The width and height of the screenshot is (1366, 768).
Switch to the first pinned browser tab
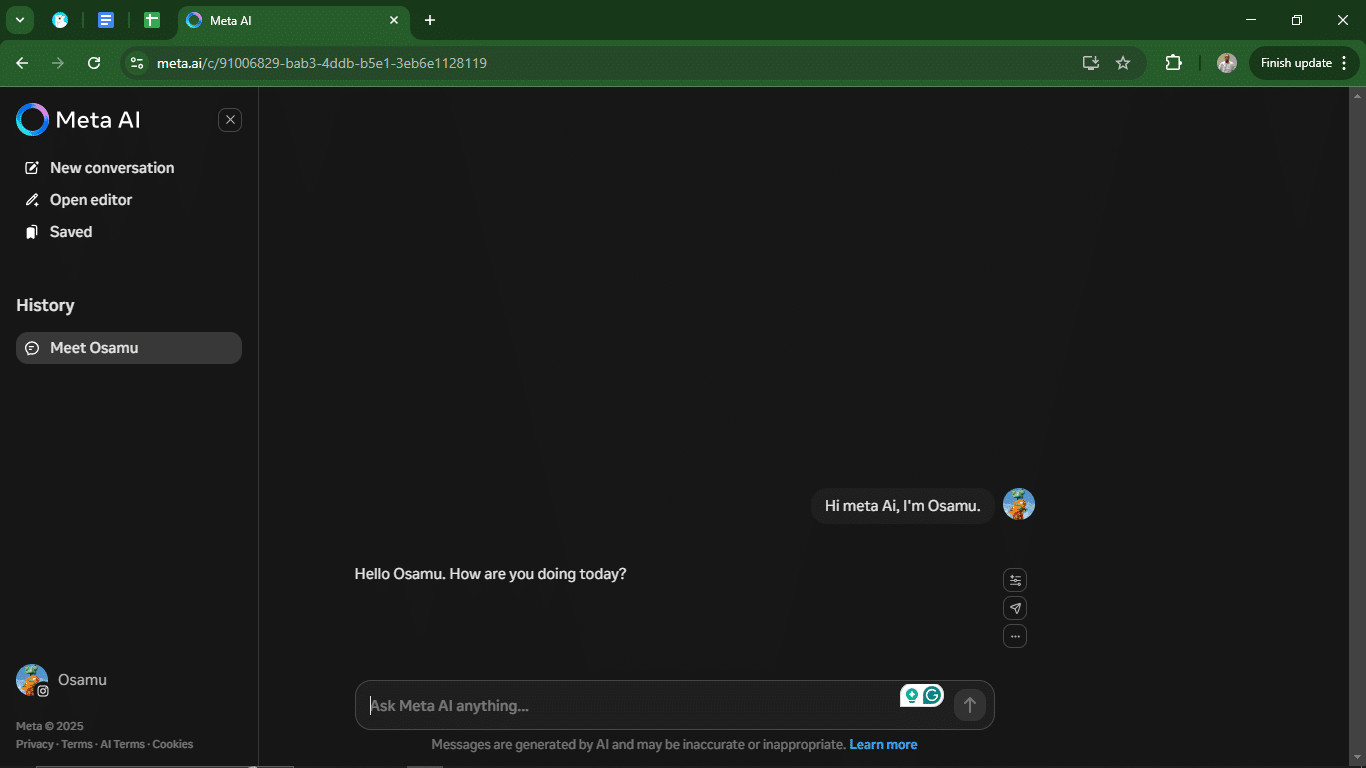(x=60, y=20)
